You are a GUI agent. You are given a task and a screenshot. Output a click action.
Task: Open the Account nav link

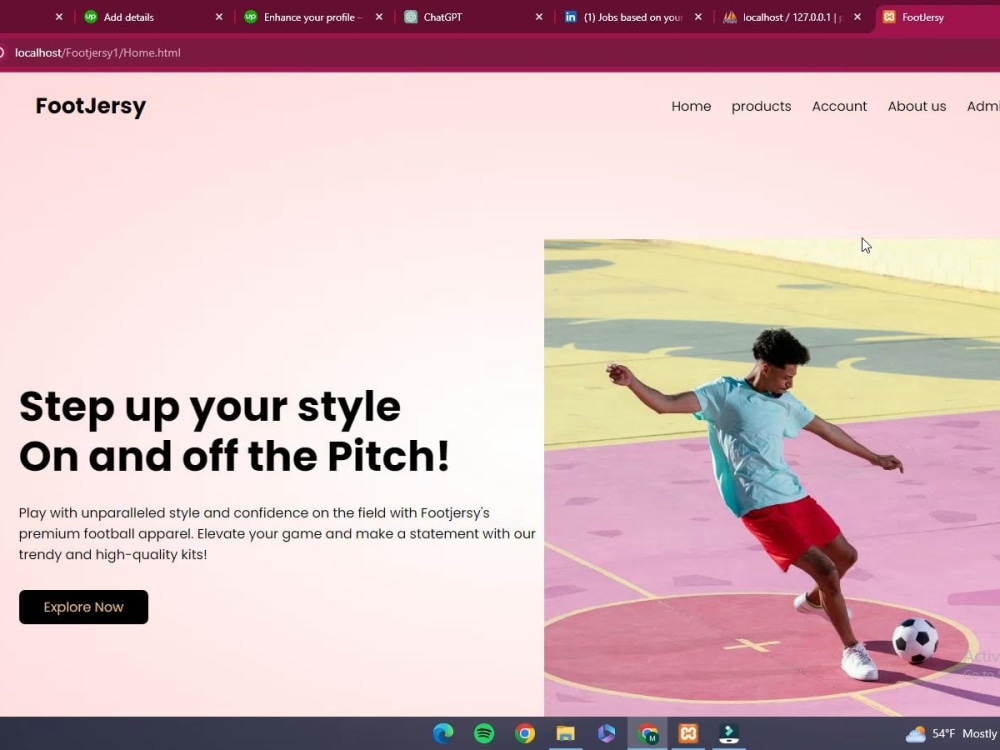coord(839,107)
